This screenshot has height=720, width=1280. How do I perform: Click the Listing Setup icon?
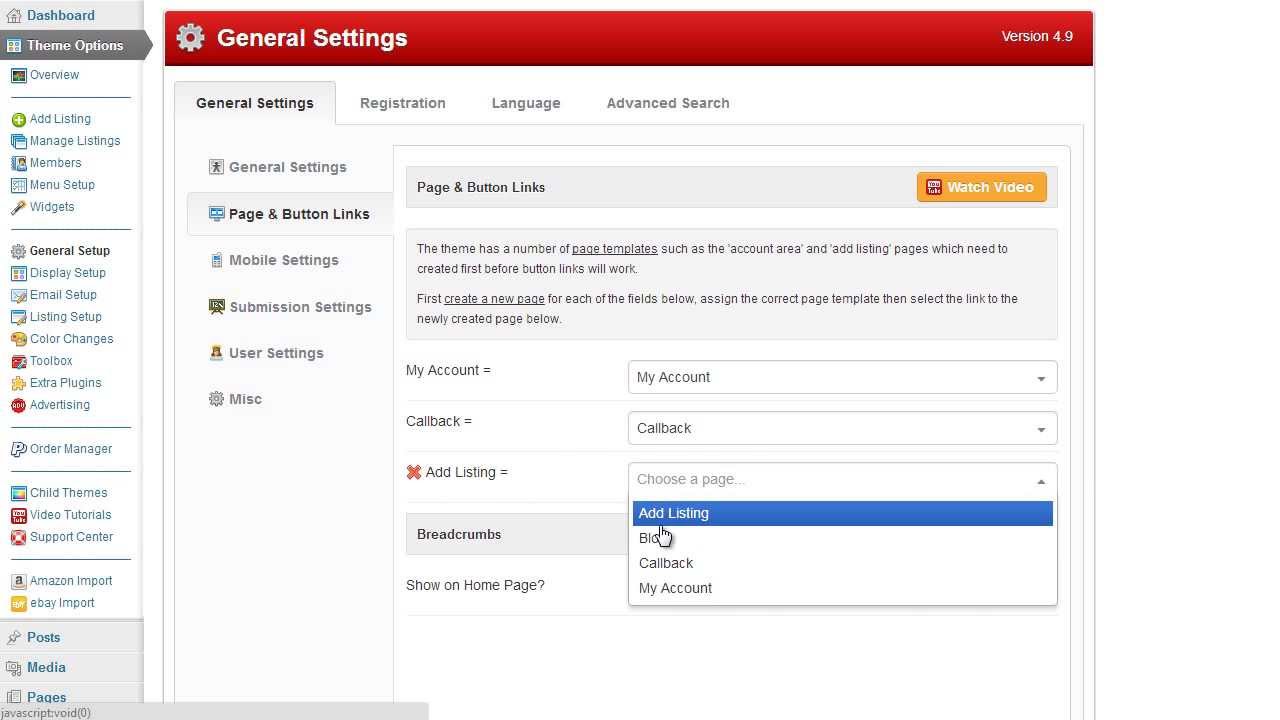click(18, 317)
